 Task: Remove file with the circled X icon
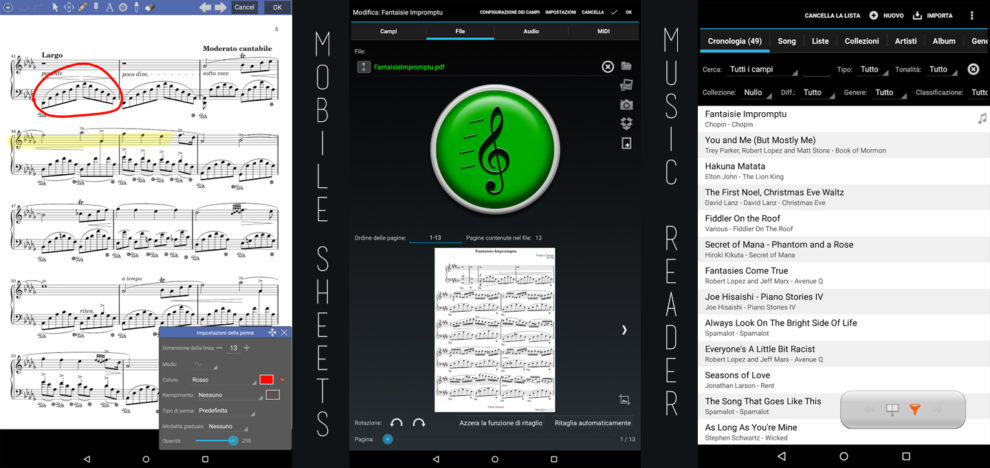[607, 67]
